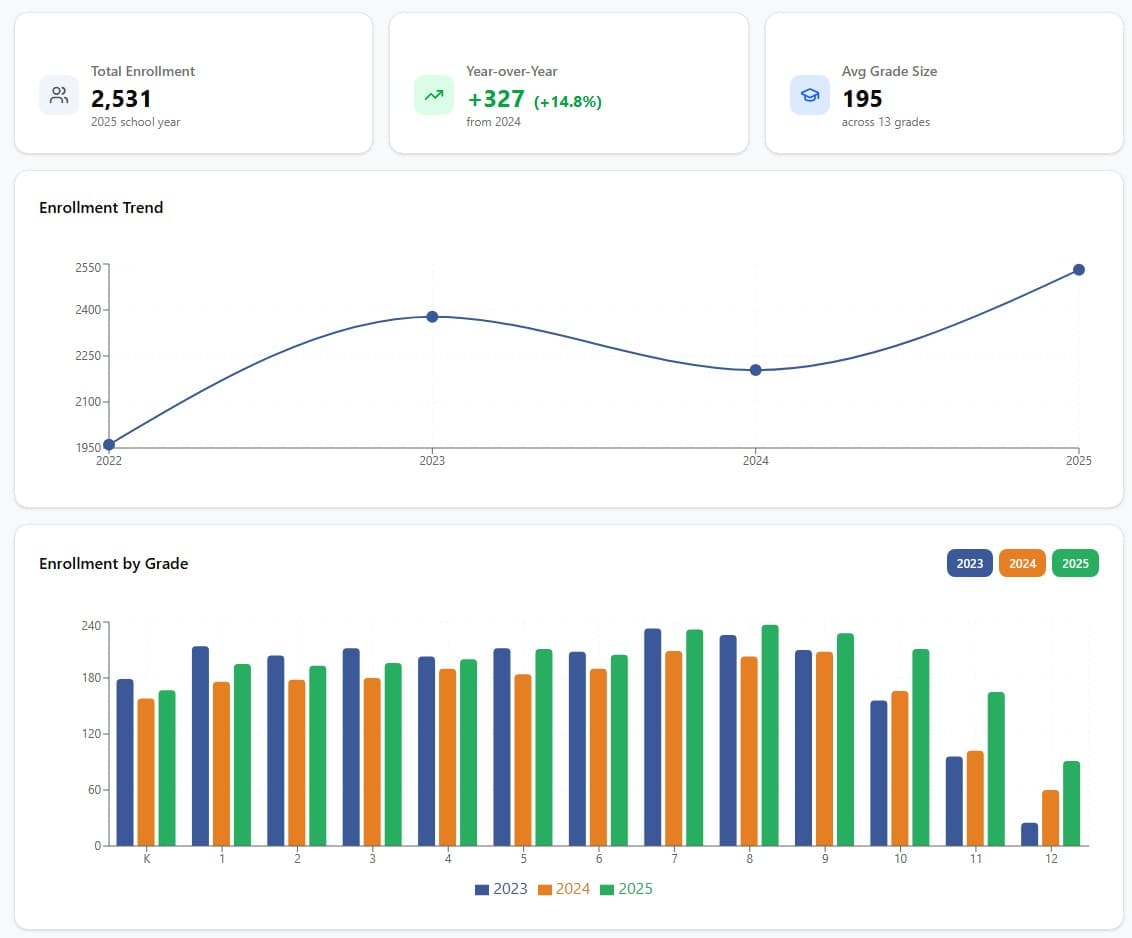The height and width of the screenshot is (938, 1132).
Task: Click the (+14.8%) percentage text
Action: pyautogui.click(x=567, y=101)
